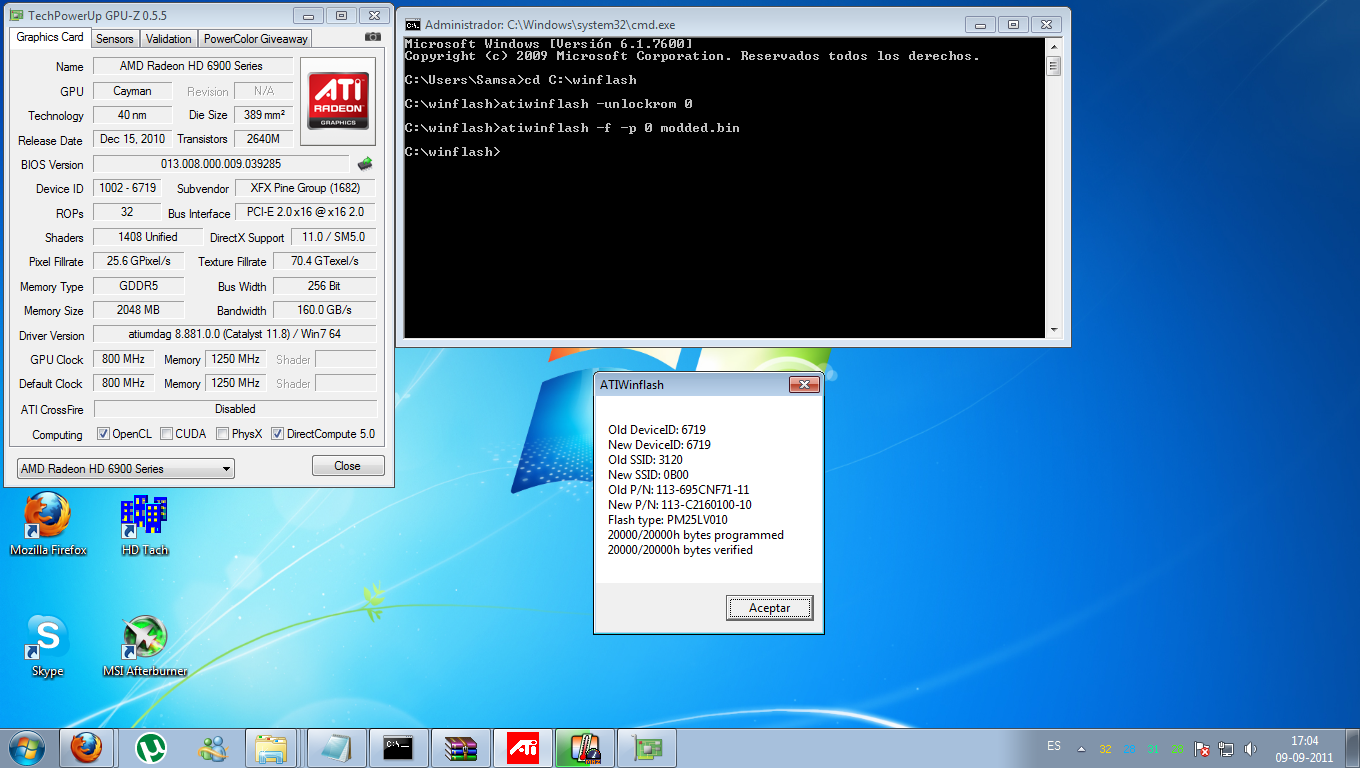Click the WinRAR taskbar icon
The width and height of the screenshot is (1360, 768).
tap(460, 747)
